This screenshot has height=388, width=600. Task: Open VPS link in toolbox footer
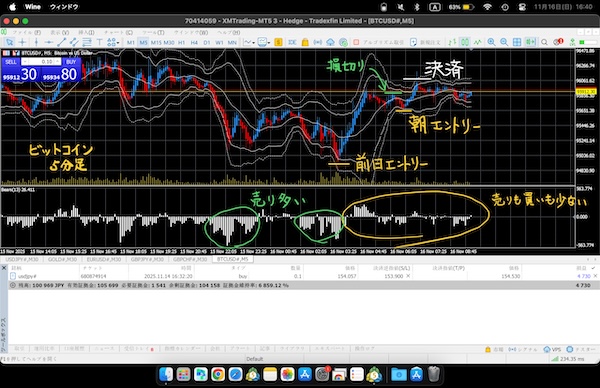(x=552, y=349)
